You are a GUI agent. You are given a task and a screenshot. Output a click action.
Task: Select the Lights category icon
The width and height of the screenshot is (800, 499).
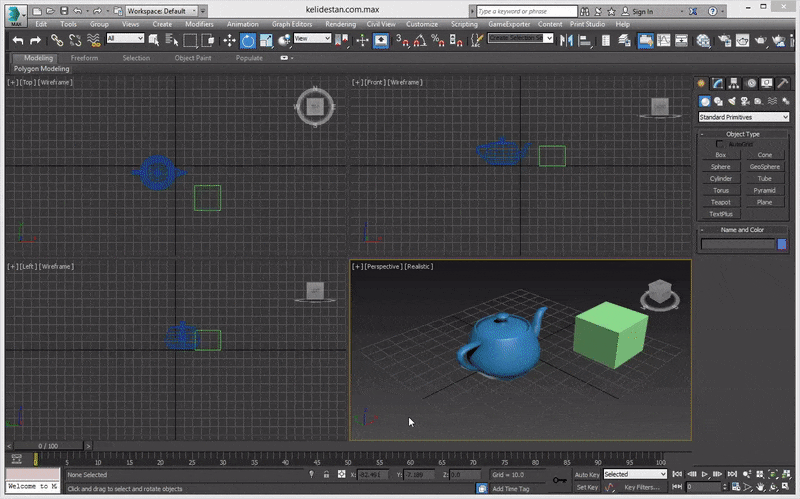(x=732, y=102)
